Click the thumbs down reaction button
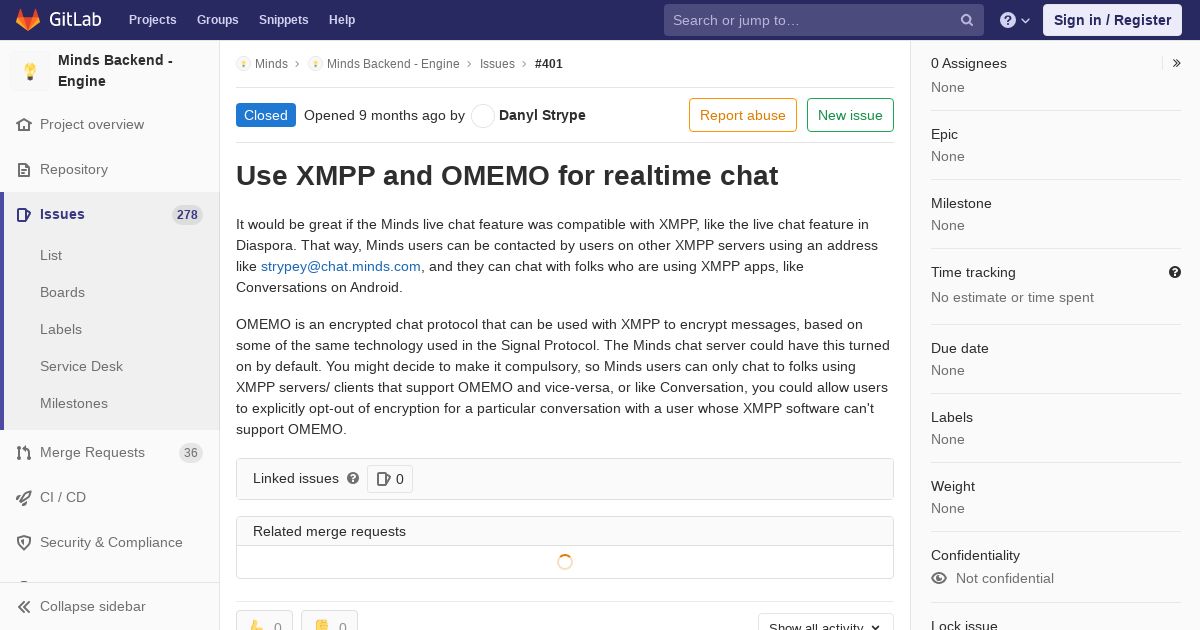Screen dimensions: 1200x630 point(329,623)
